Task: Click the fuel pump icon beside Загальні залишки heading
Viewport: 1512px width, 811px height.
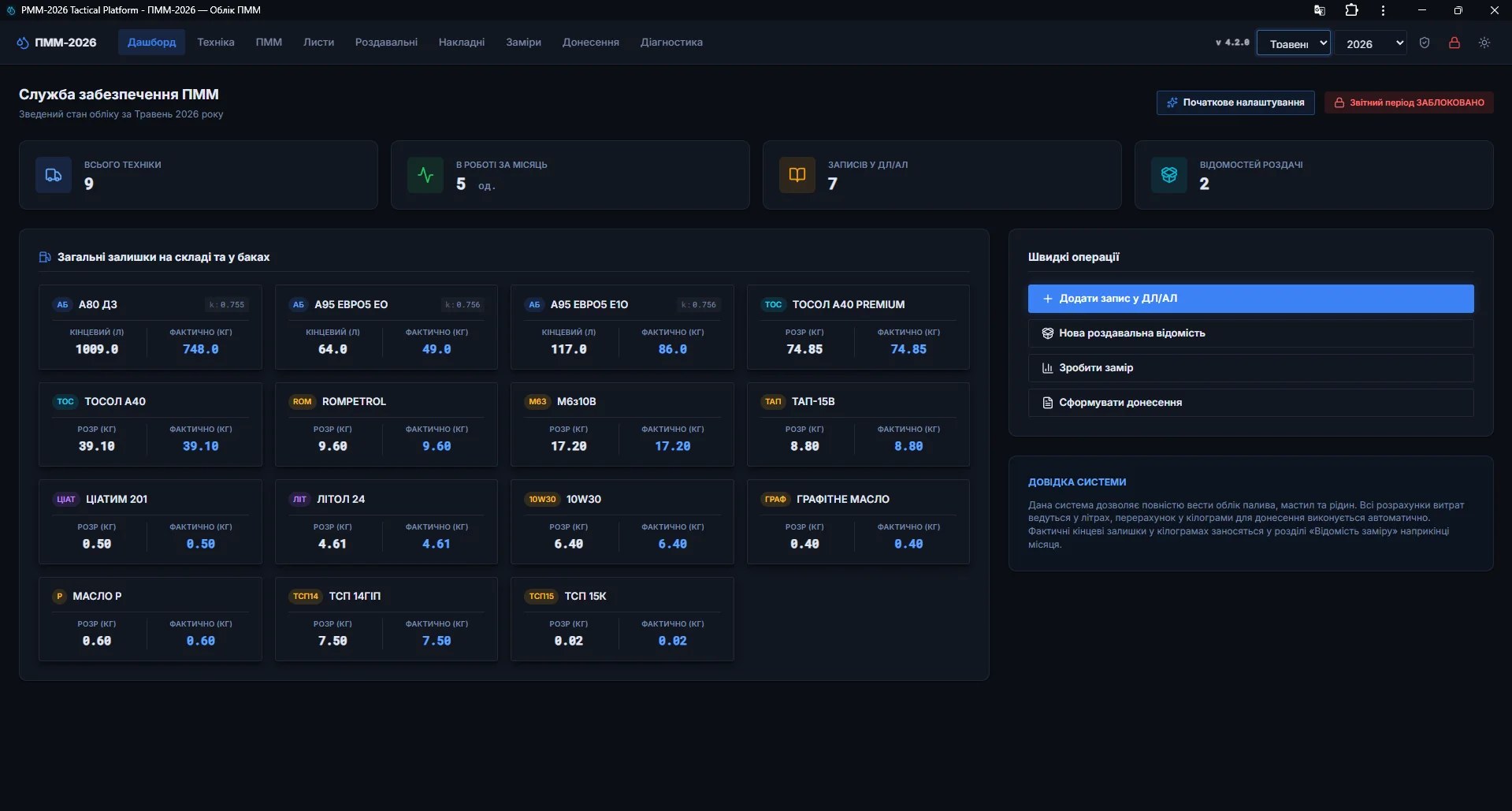Action: [x=45, y=257]
